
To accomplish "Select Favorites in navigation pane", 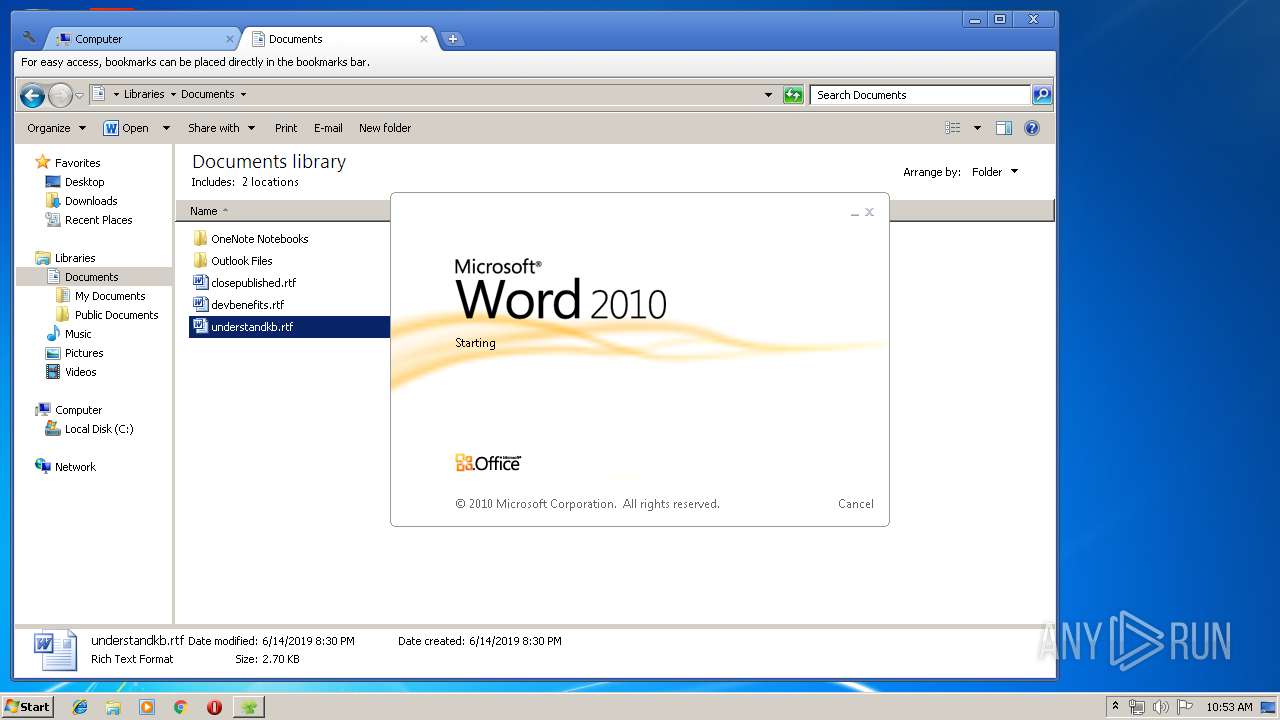I will point(77,163).
